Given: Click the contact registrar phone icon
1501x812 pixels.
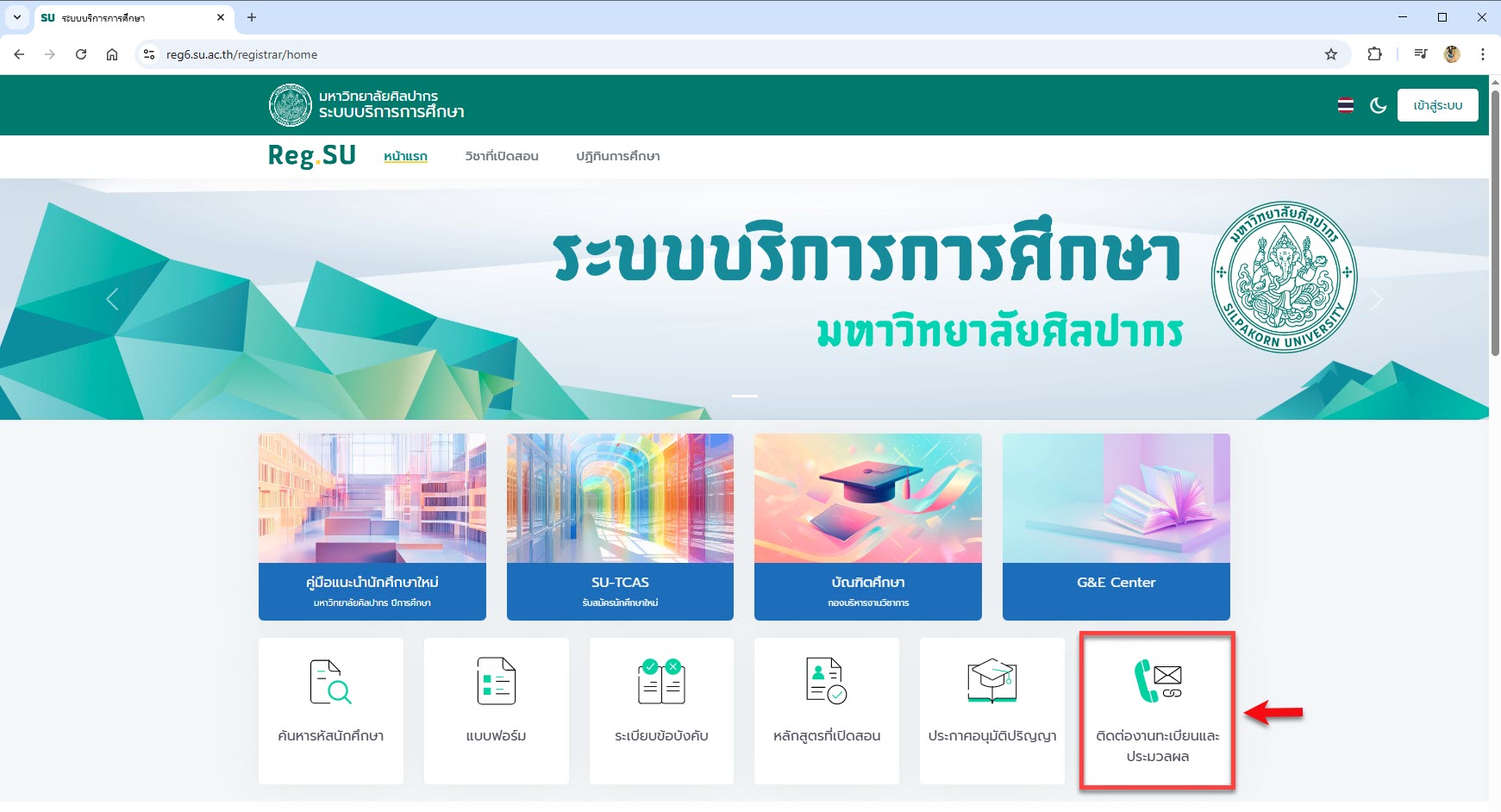Looking at the screenshot, I should pyautogui.click(x=1157, y=682).
